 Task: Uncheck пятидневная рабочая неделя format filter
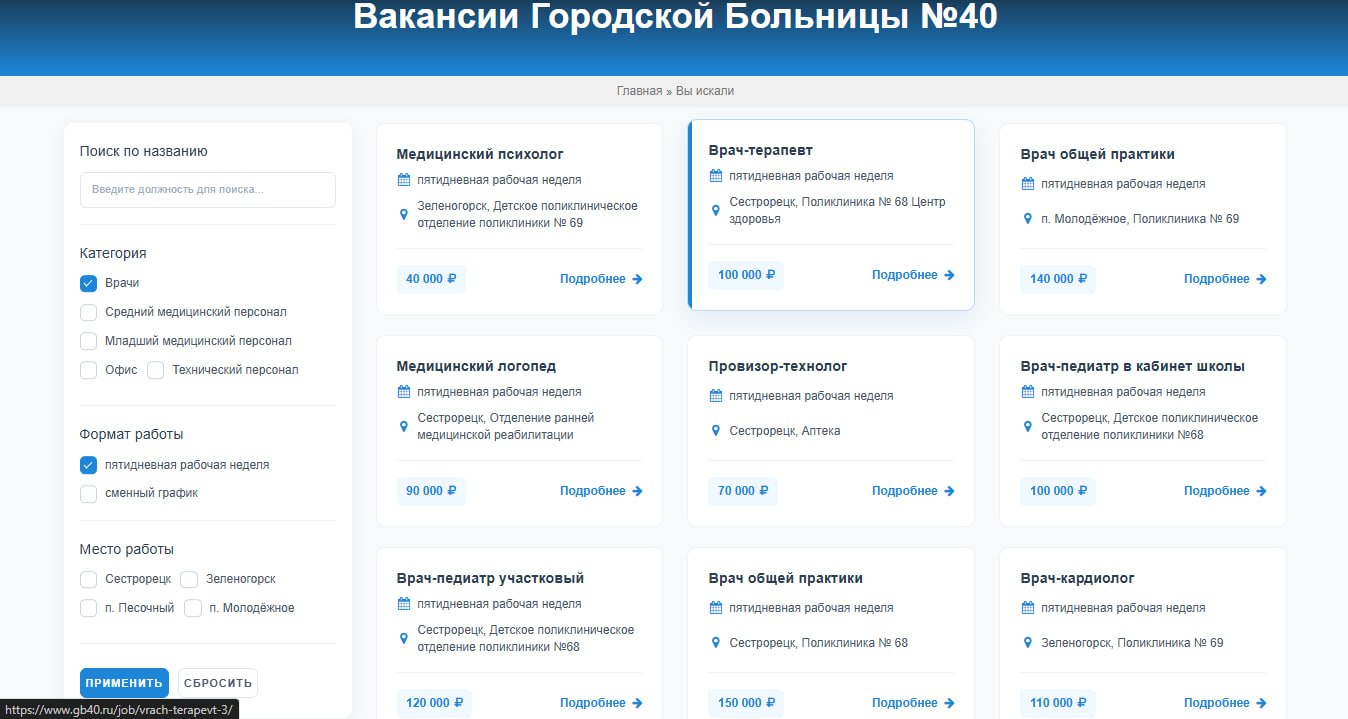point(88,465)
